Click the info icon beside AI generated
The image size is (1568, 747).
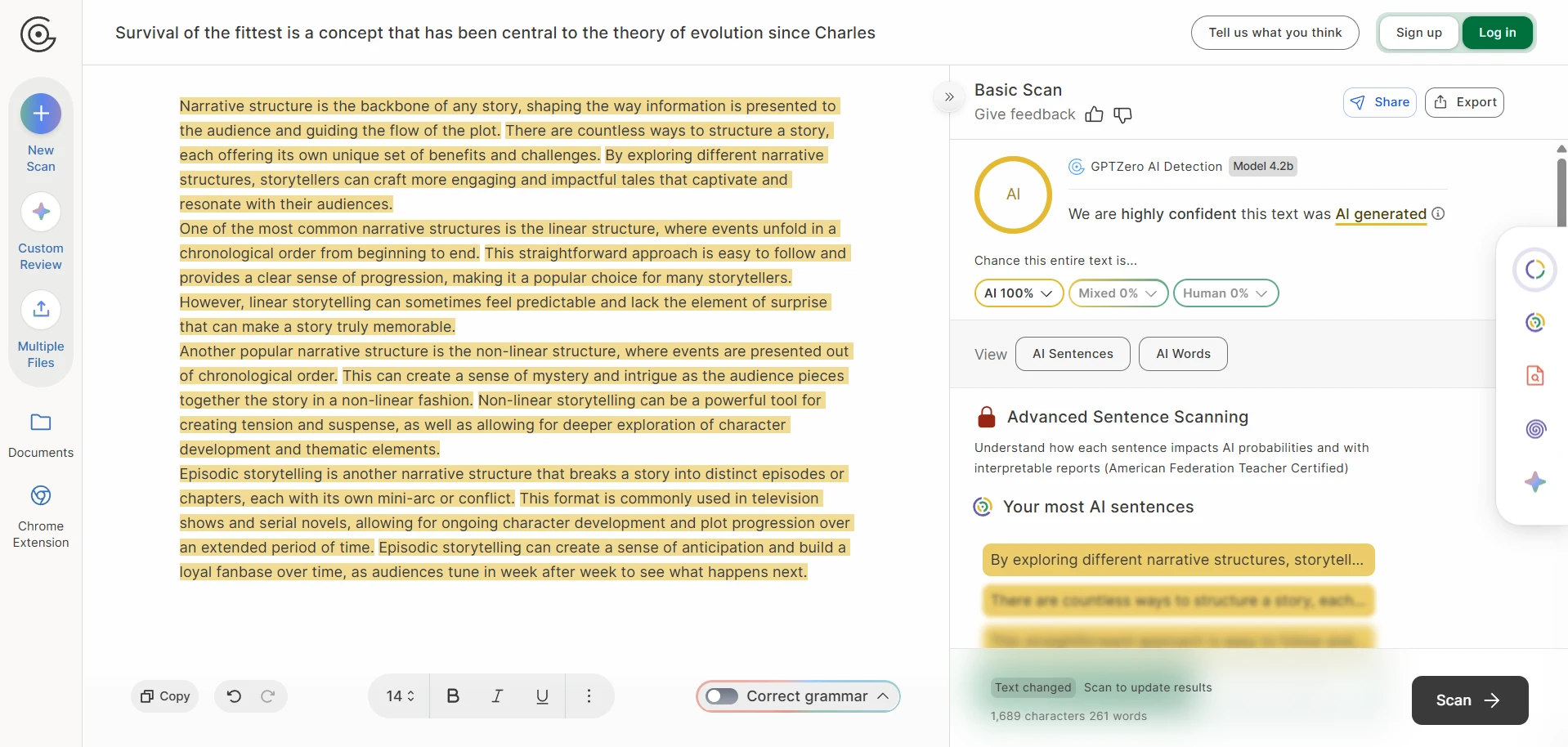(x=1439, y=214)
